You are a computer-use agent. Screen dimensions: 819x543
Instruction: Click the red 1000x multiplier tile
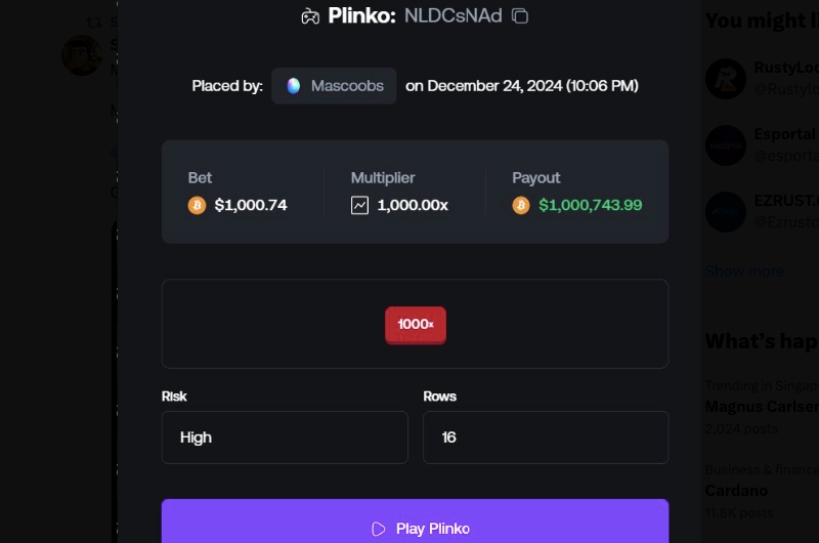coord(415,324)
